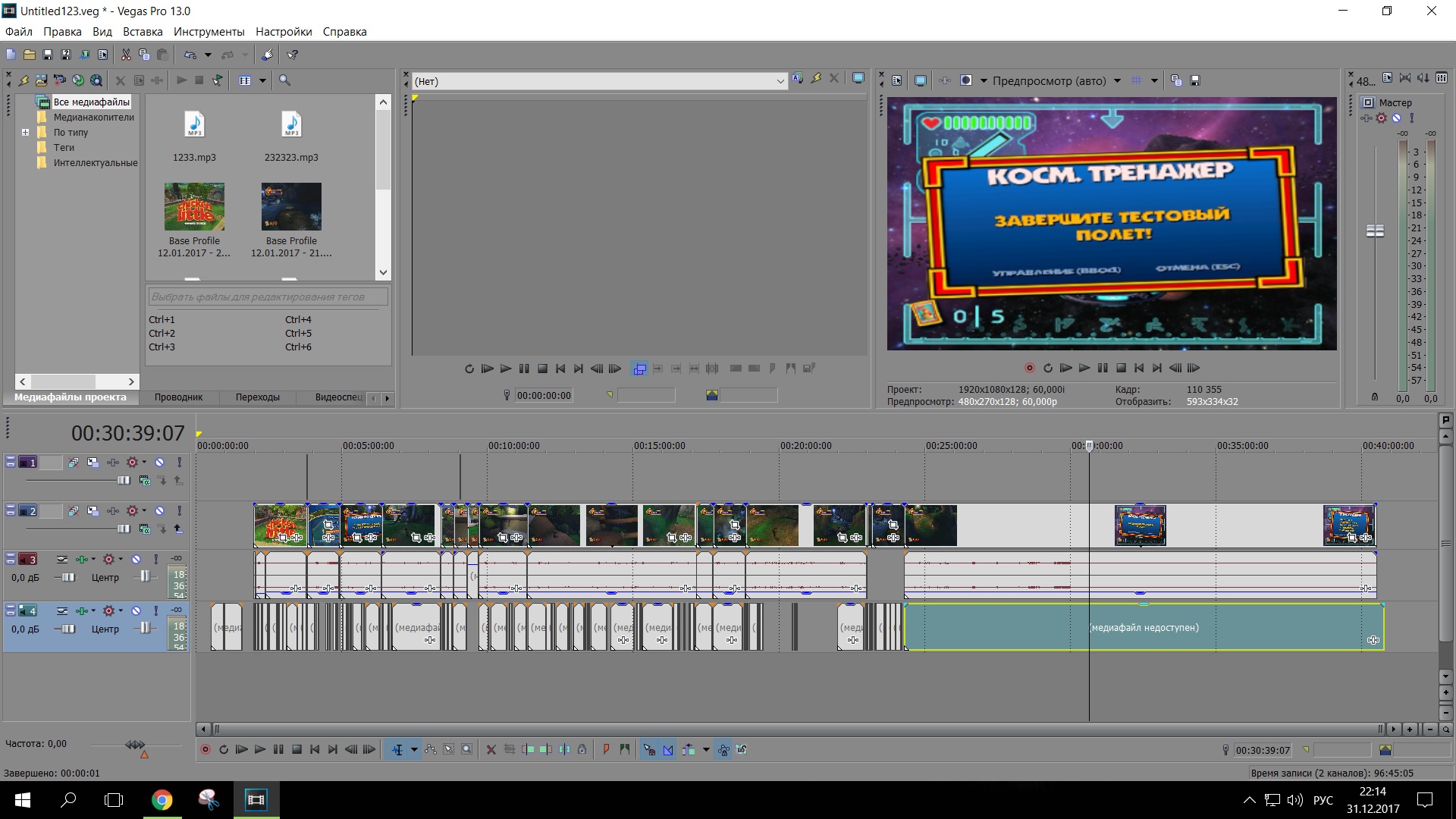The height and width of the screenshot is (819, 1456).
Task: Click the New project icon in main toolbar
Action: tap(11, 55)
